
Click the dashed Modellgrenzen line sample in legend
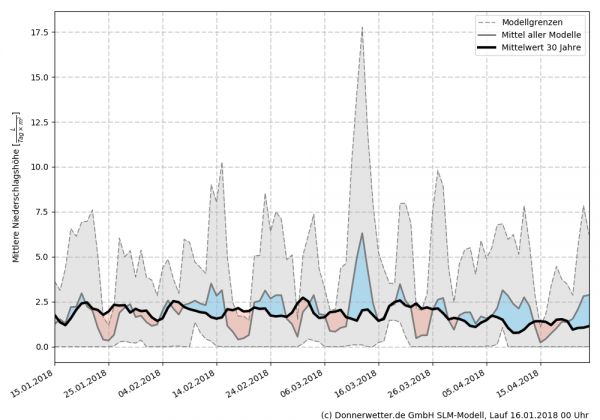[x=488, y=22]
